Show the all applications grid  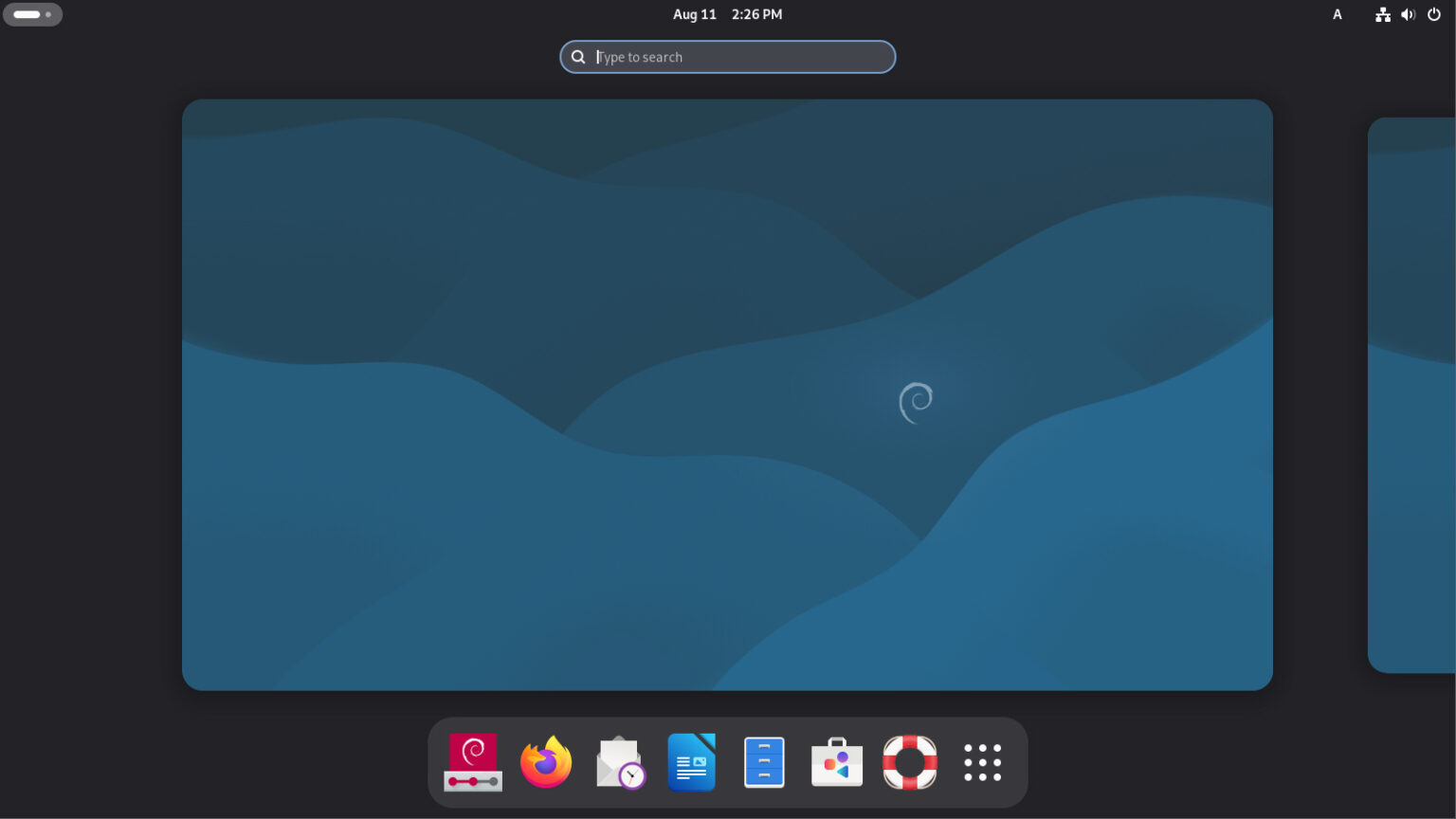pos(982,762)
